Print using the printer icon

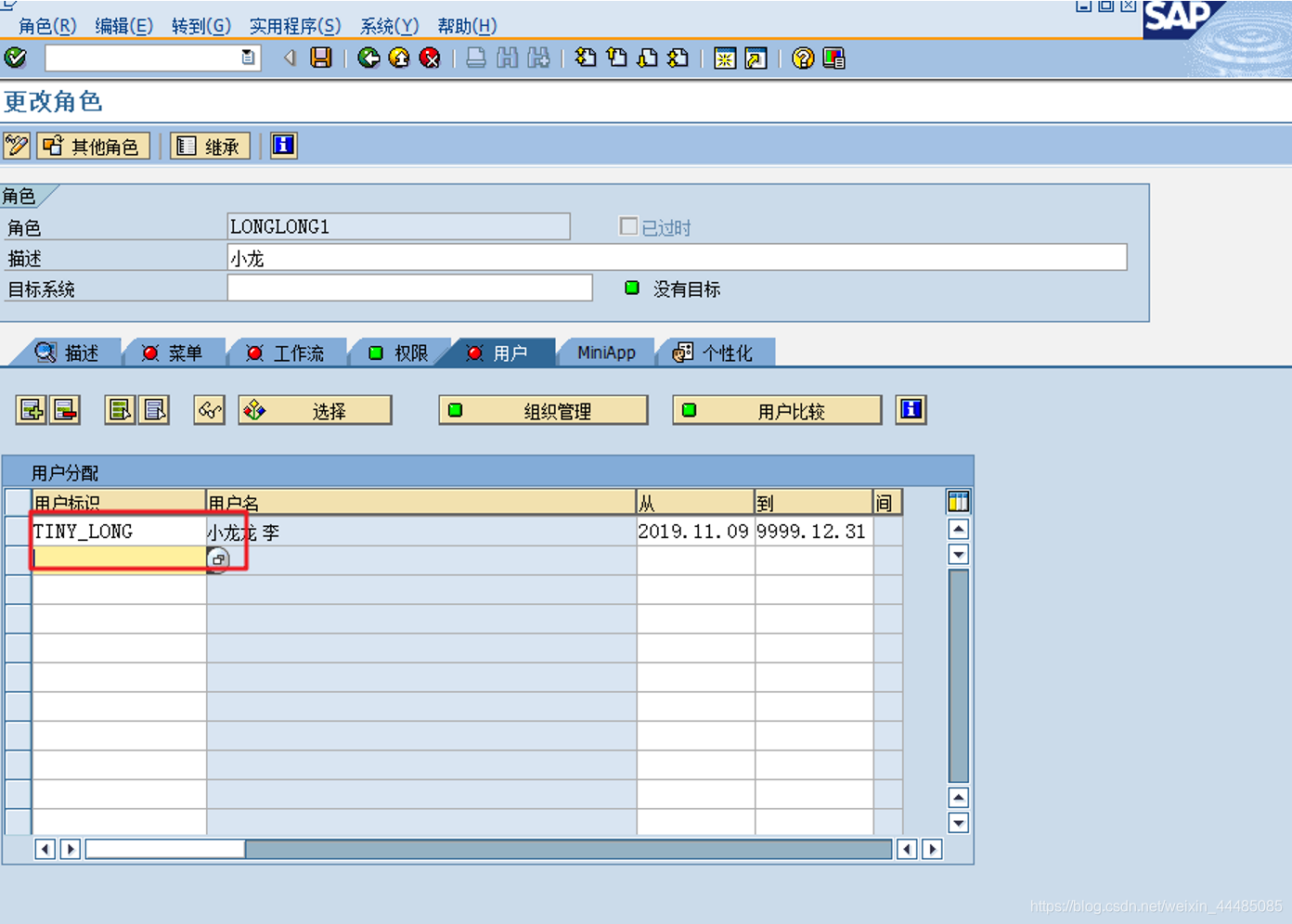(x=475, y=58)
